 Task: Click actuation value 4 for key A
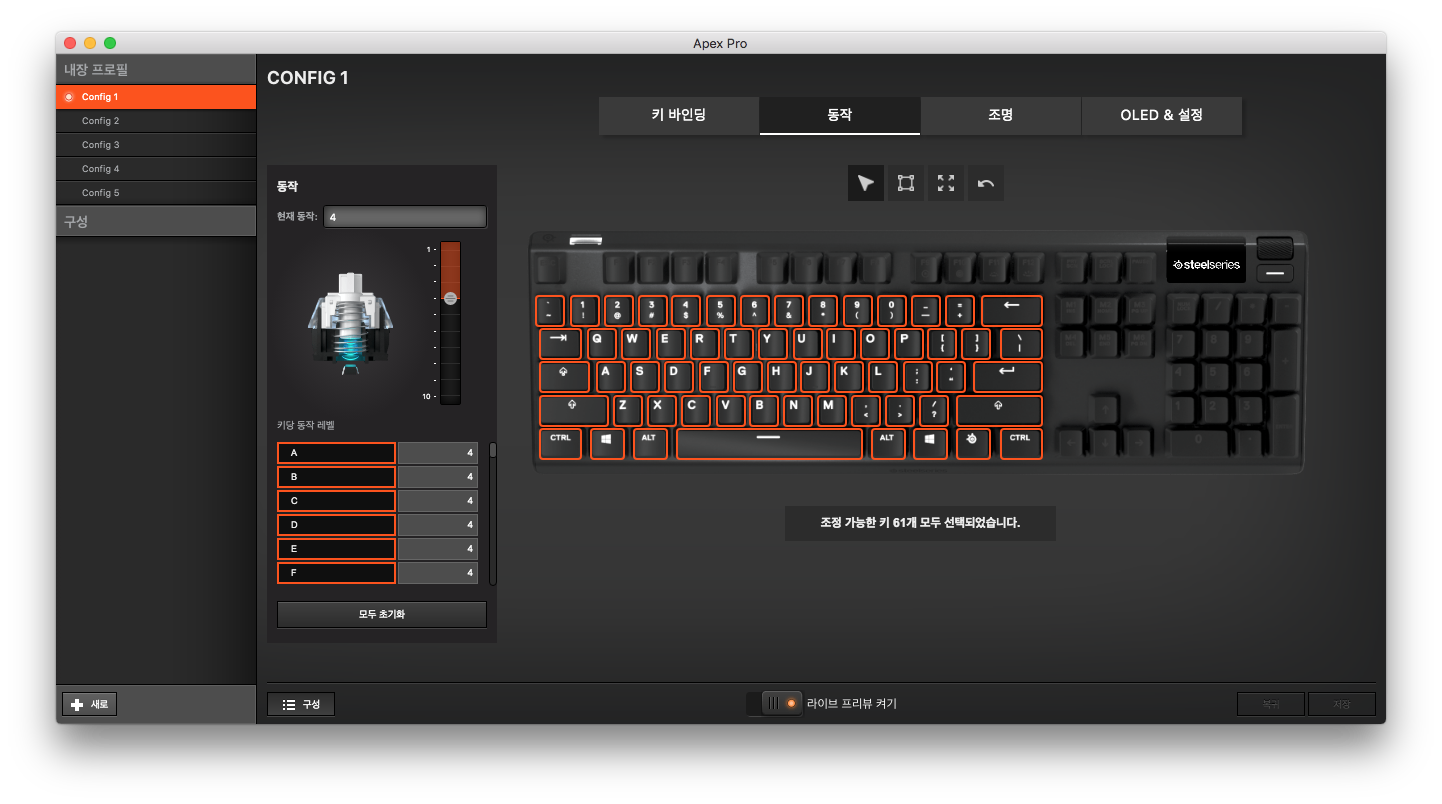[438, 453]
